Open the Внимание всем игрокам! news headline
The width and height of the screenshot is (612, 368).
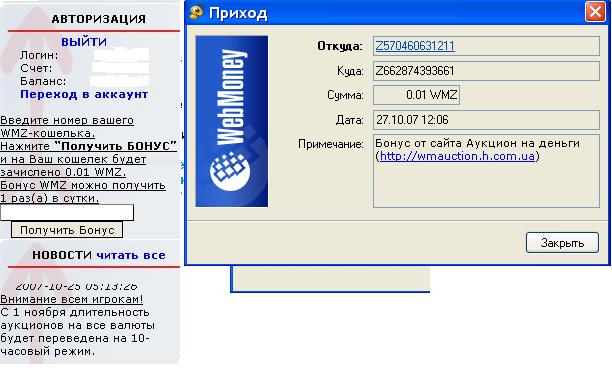[x=71, y=299]
